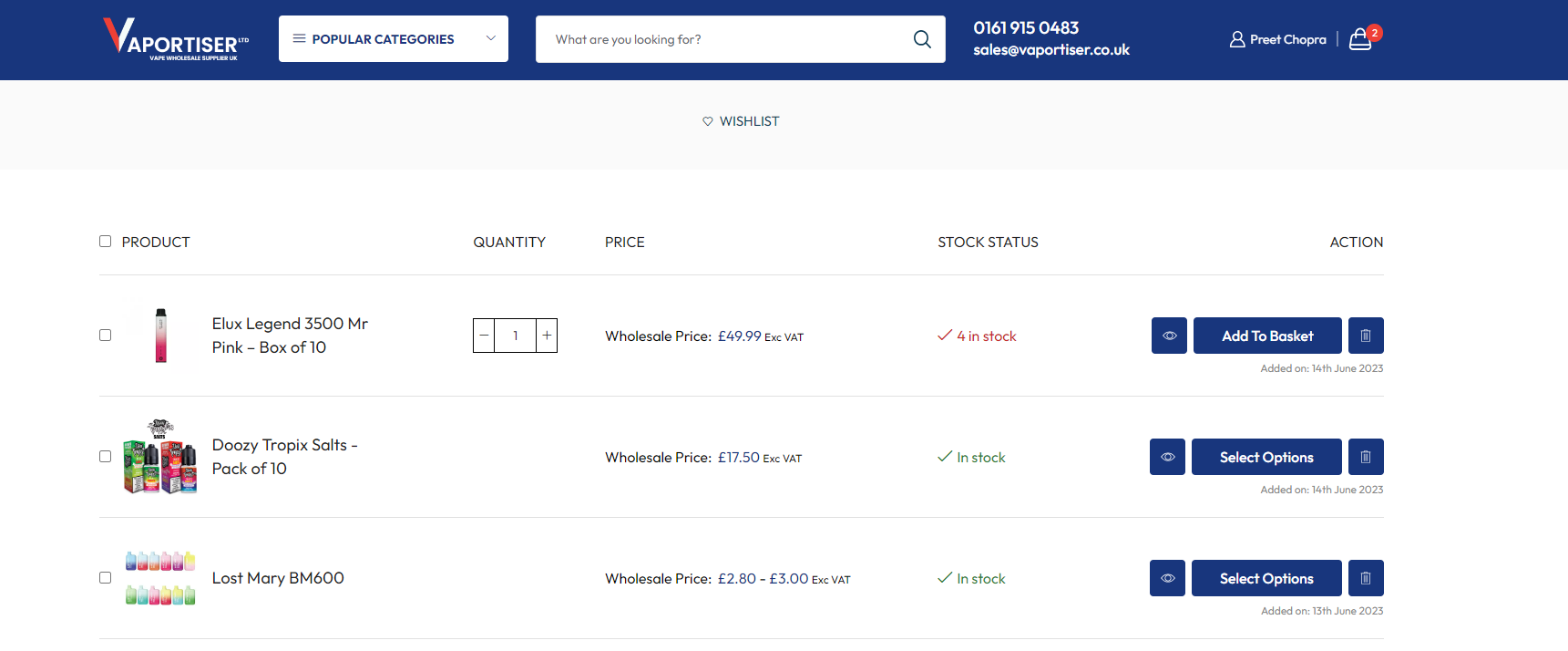Viewport: 1568px width, 651px height.
Task: Click the Vaportiser logo
Action: pyautogui.click(x=176, y=39)
